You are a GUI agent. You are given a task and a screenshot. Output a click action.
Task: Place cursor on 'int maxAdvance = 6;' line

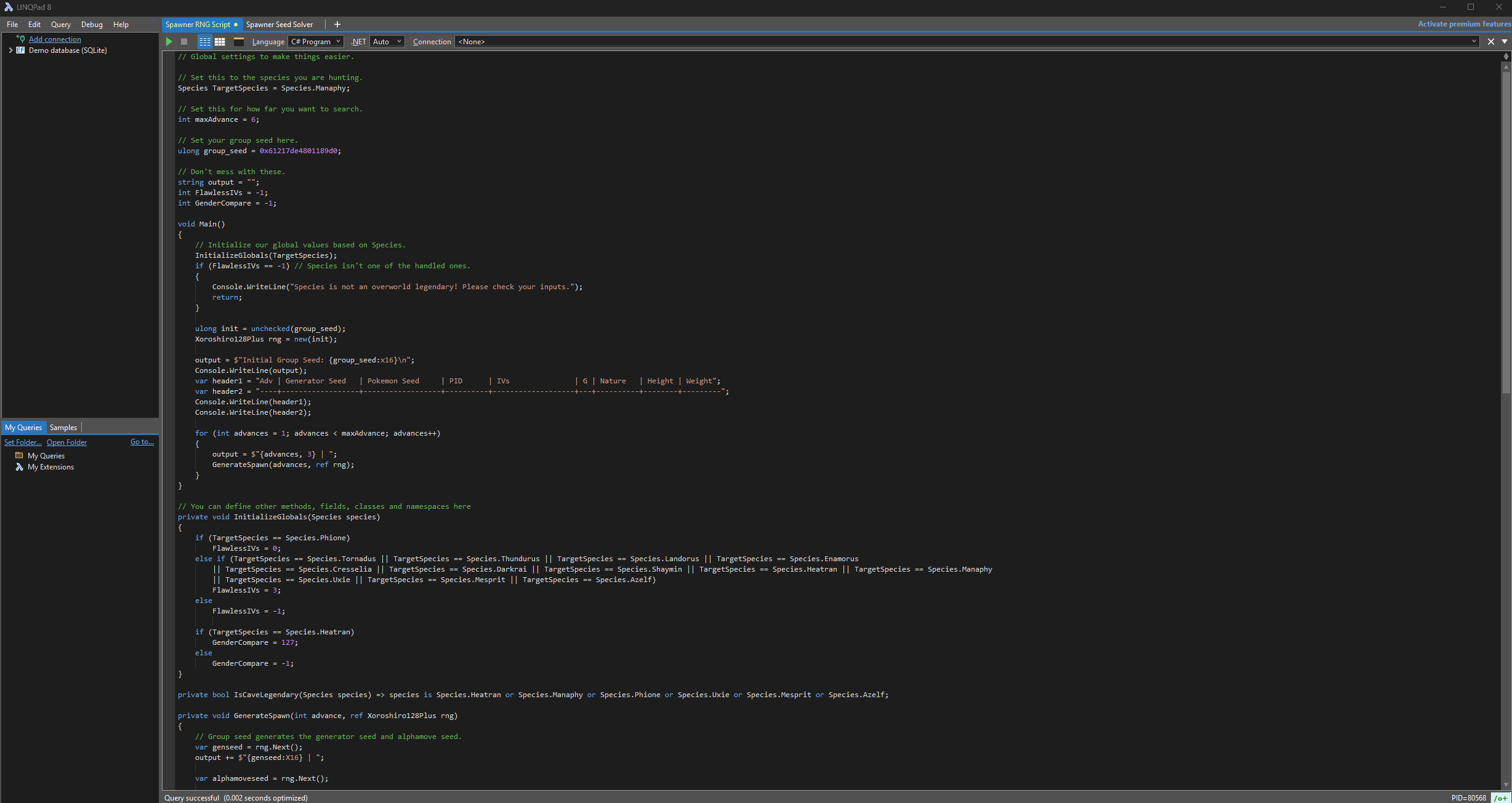click(x=219, y=119)
